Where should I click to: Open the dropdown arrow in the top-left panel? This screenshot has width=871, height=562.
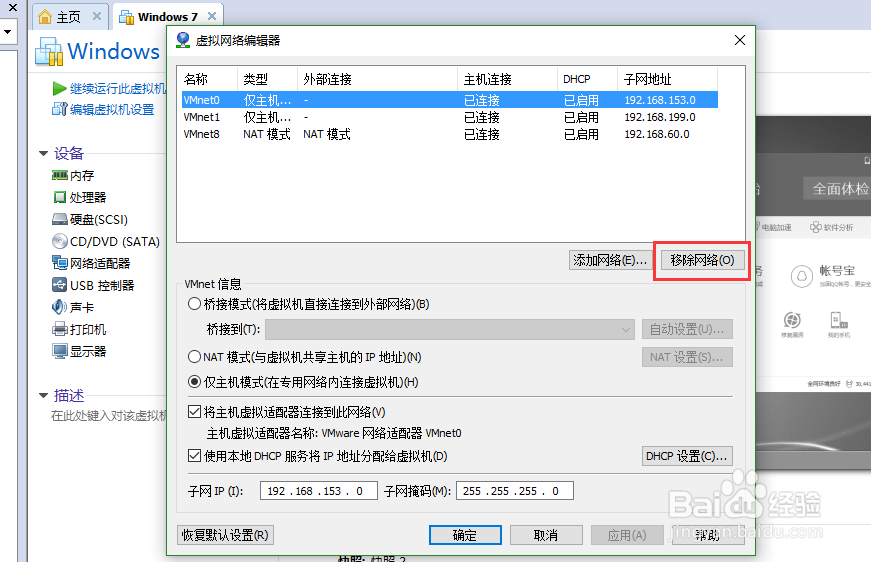(x=8, y=32)
